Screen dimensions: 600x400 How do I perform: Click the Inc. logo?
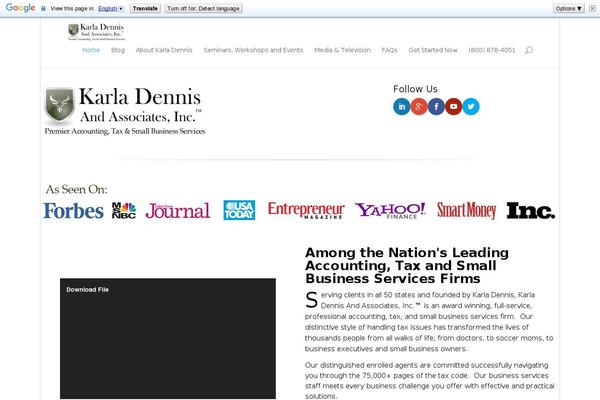coord(531,211)
